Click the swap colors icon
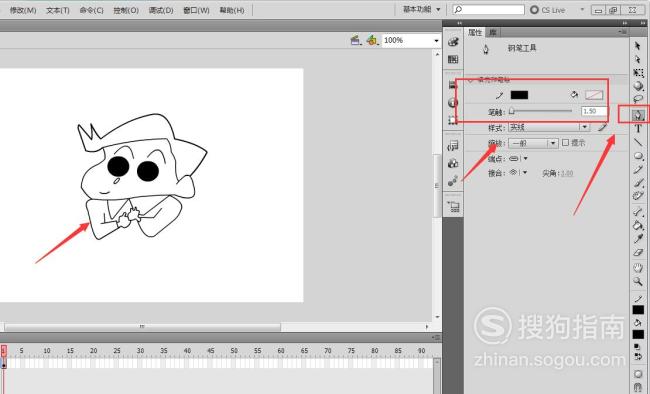The image size is (650, 394). point(637,356)
